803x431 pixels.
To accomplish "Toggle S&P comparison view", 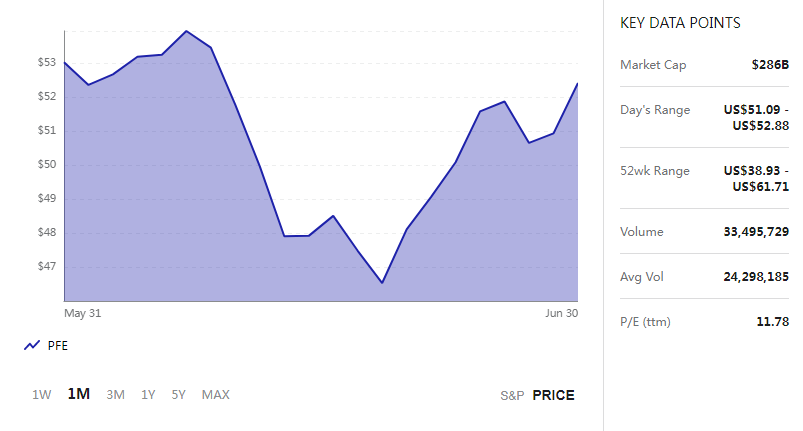I will pyautogui.click(x=512, y=396).
